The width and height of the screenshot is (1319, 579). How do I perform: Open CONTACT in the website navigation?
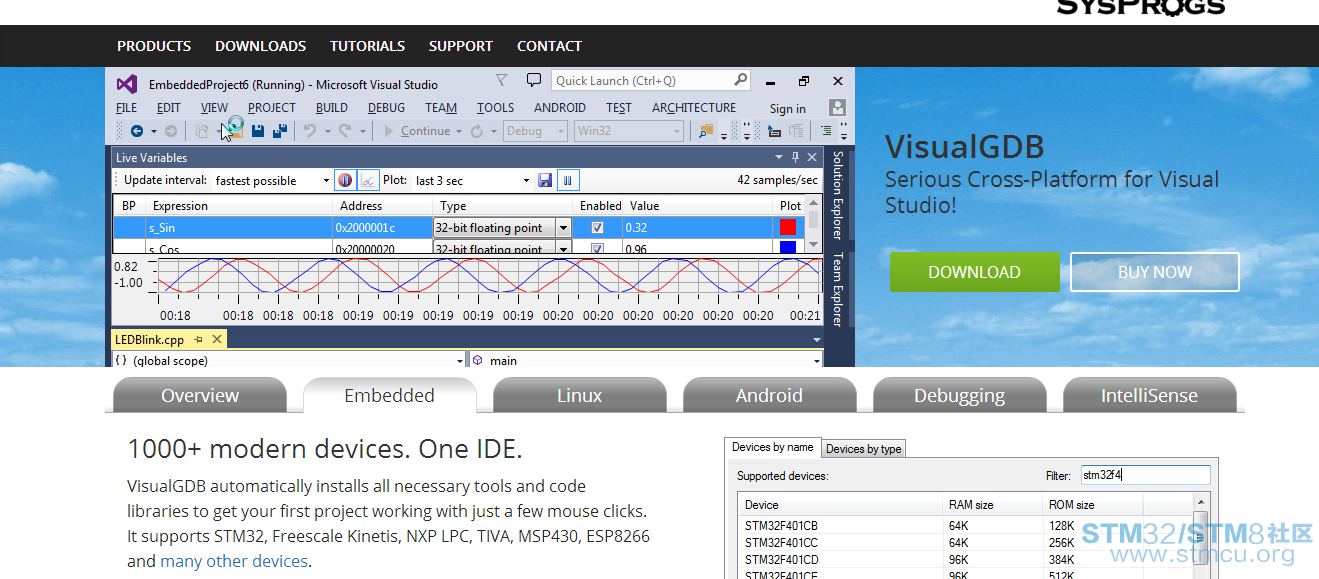coord(549,46)
